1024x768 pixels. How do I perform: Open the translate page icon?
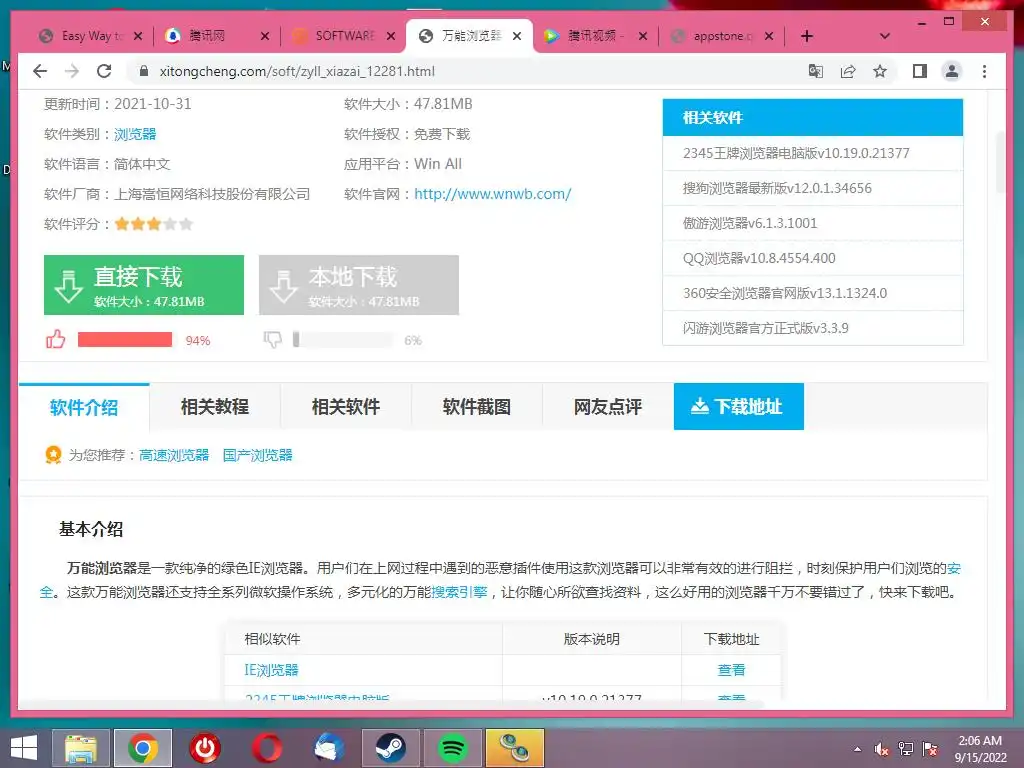click(816, 71)
